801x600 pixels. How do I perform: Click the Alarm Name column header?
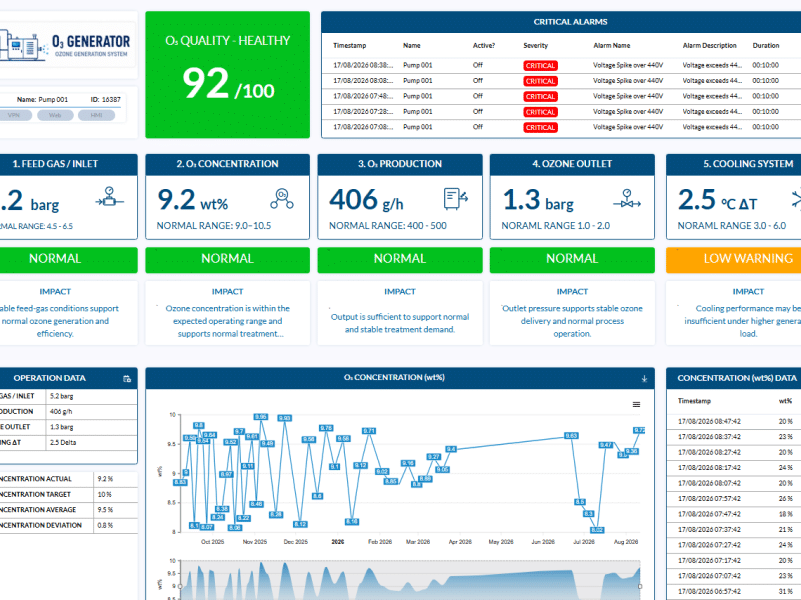[x=611, y=45]
